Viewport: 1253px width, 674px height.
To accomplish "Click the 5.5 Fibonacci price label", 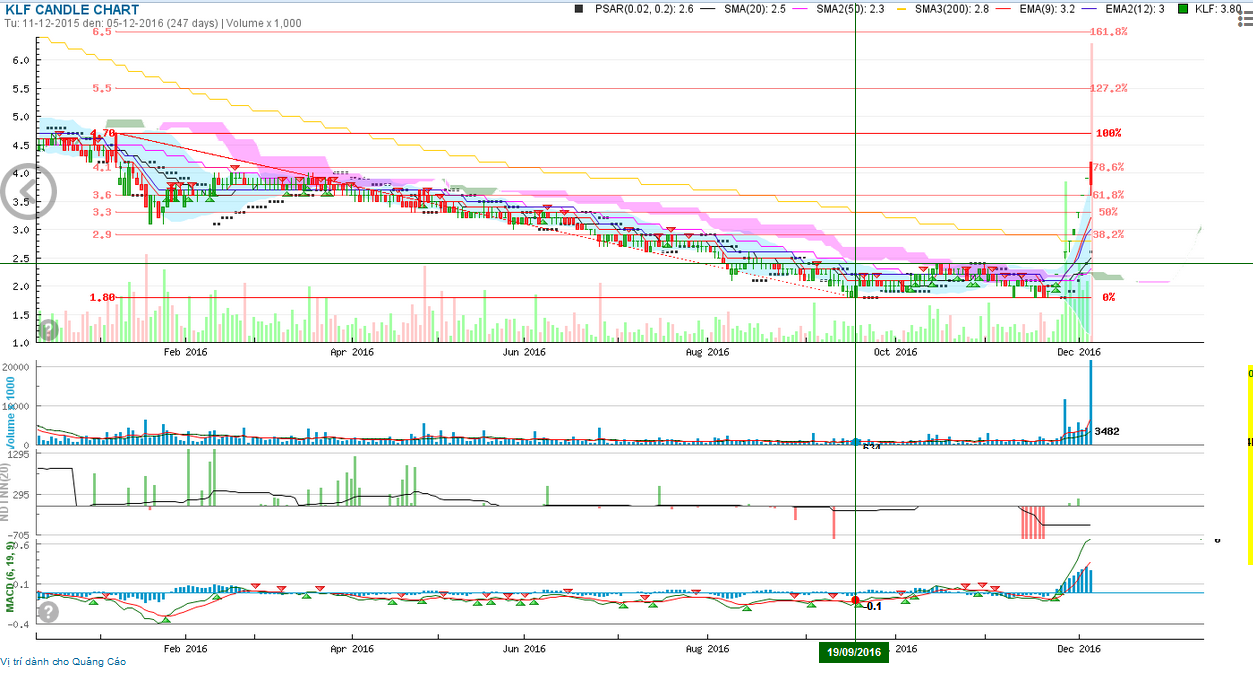I will coord(102,88).
